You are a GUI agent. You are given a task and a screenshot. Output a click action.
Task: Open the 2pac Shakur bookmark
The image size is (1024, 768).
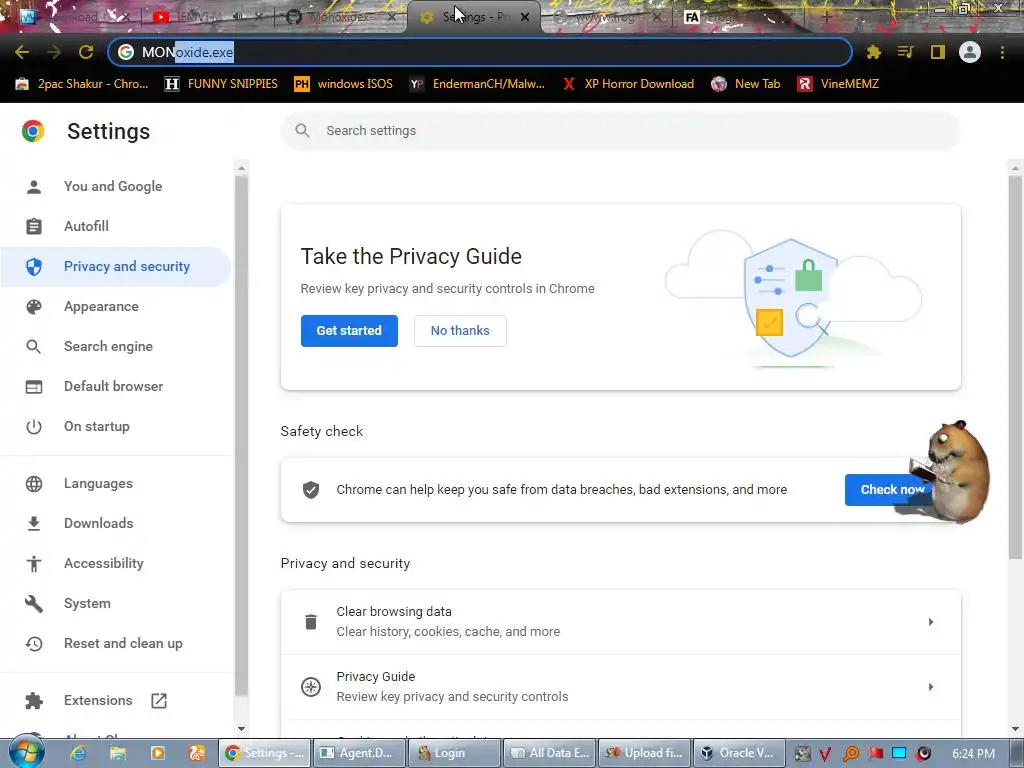click(82, 84)
